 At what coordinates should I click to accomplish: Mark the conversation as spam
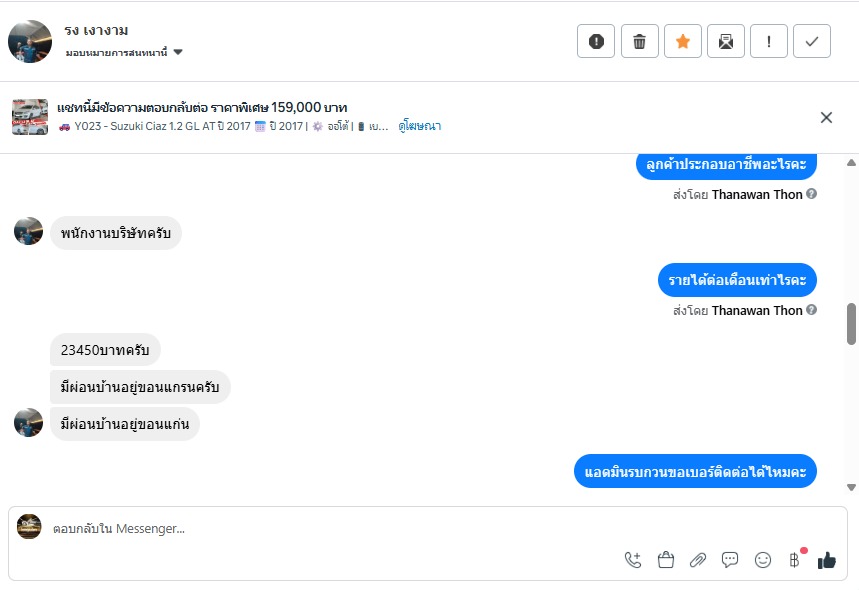[596, 41]
